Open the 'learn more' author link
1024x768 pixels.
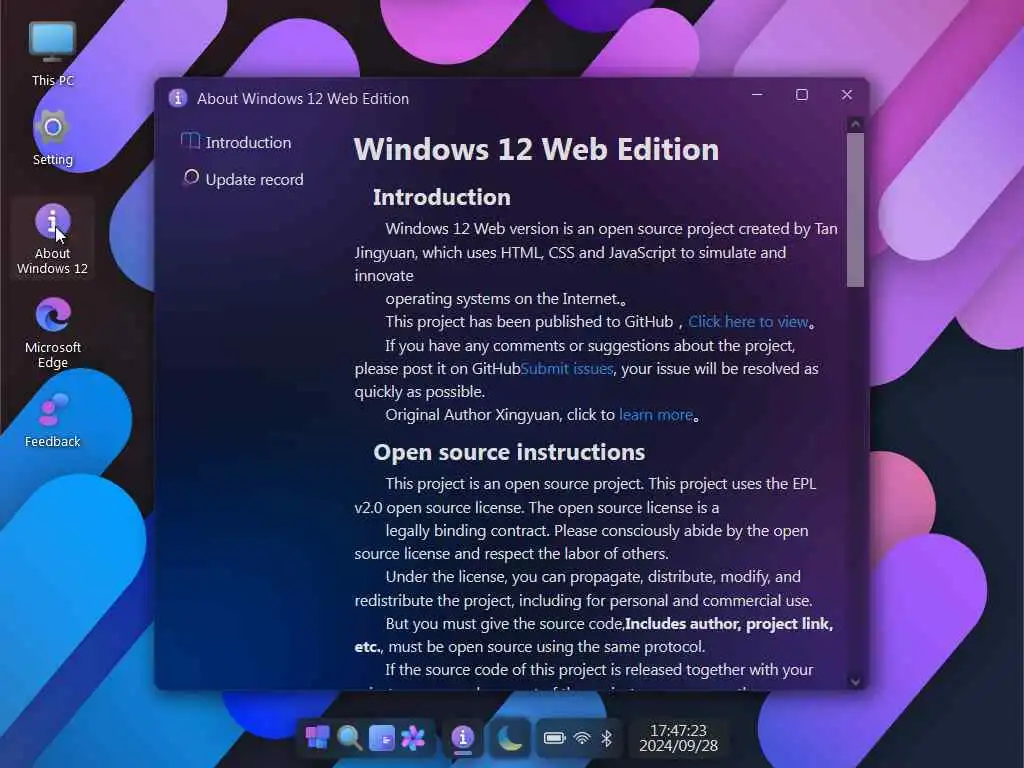656,415
